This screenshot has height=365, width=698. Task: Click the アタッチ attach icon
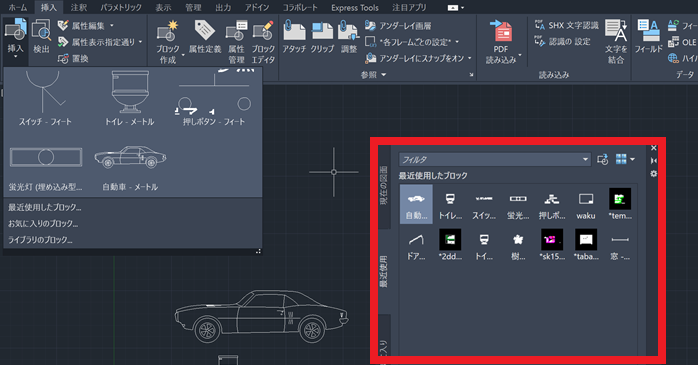point(294,37)
